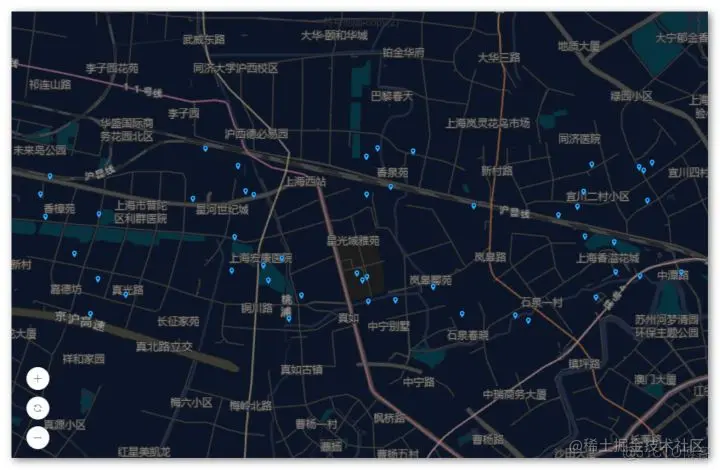Click the 大华三路 label
The width and height of the screenshot is (720, 470).
point(499,57)
